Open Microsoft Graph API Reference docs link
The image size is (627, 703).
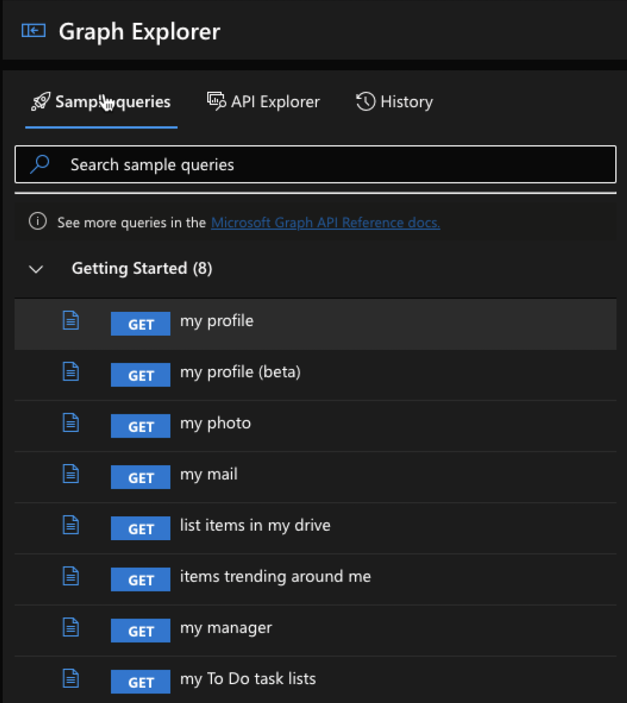click(x=326, y=222)
